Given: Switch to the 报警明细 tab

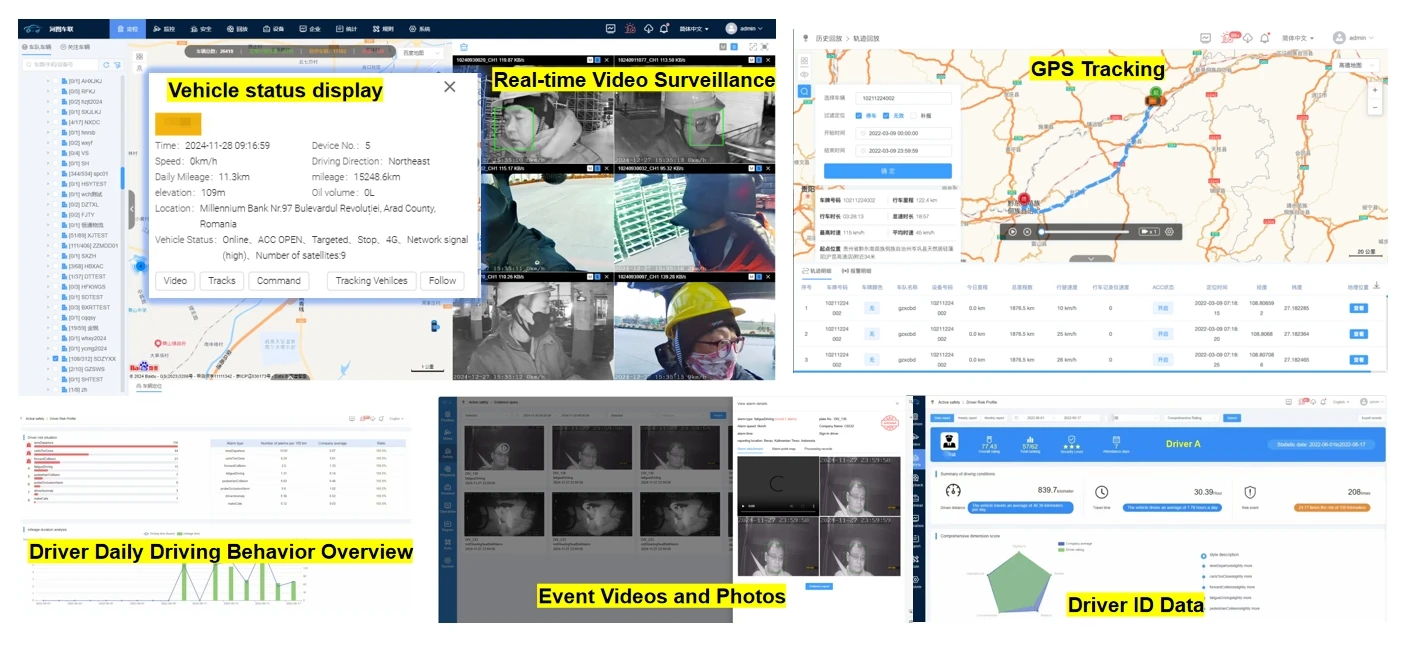Looking at the screenshot, I should point(857,271).
